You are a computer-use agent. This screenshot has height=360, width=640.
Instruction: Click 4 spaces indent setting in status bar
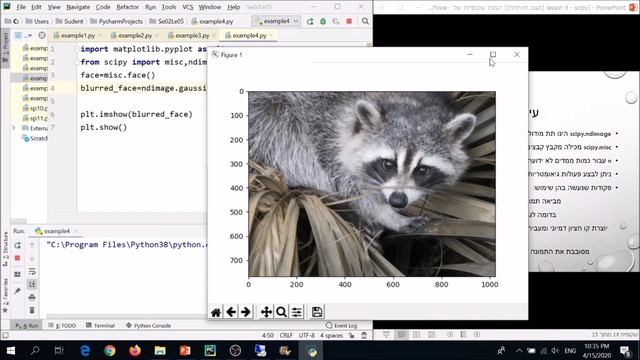[331, 336]
